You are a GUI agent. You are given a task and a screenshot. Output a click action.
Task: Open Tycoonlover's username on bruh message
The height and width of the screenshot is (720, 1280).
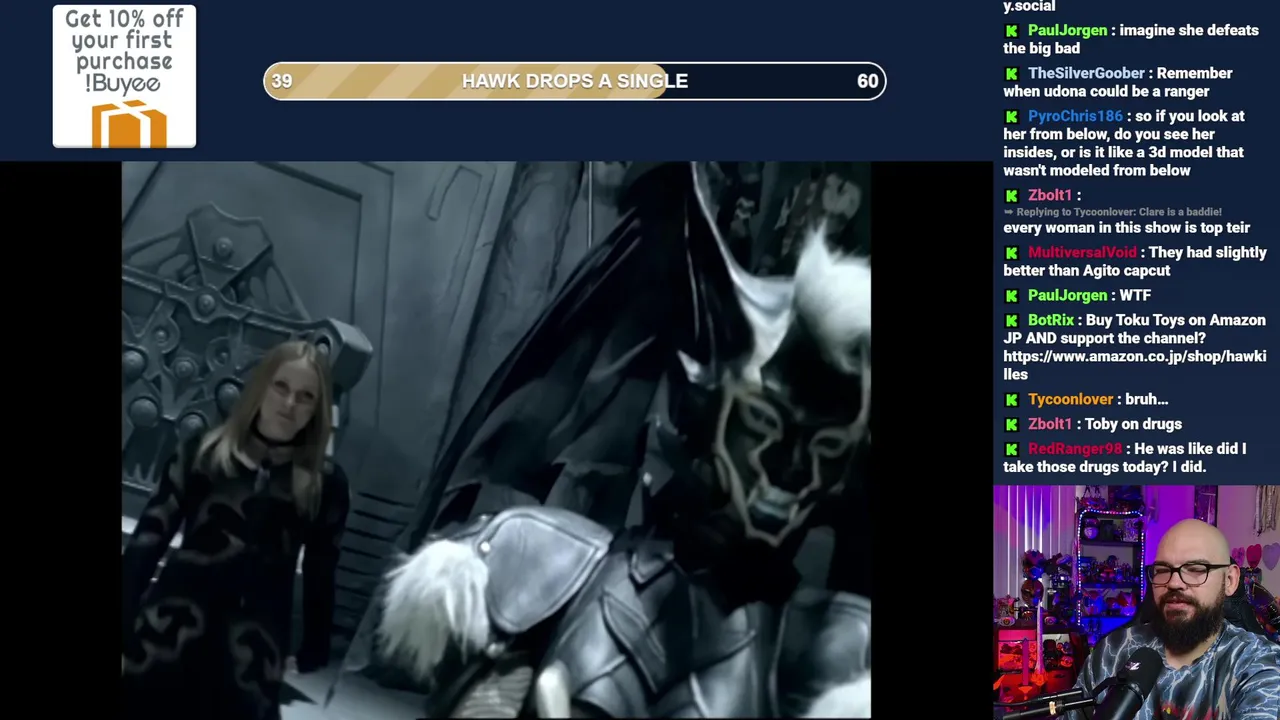point(1070,399)
